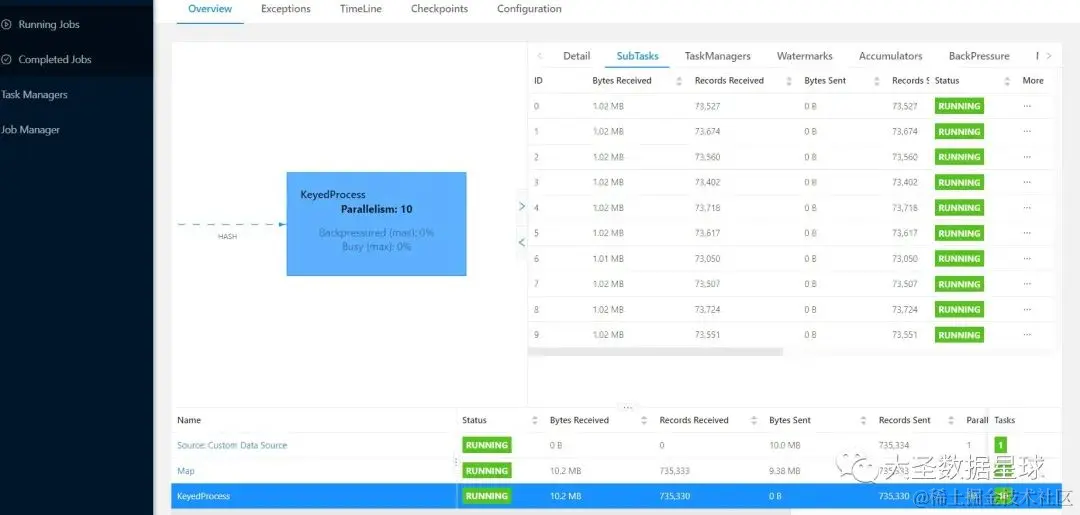
Task: Open the TaskManagers sub-tab
Action: [718, 56]
